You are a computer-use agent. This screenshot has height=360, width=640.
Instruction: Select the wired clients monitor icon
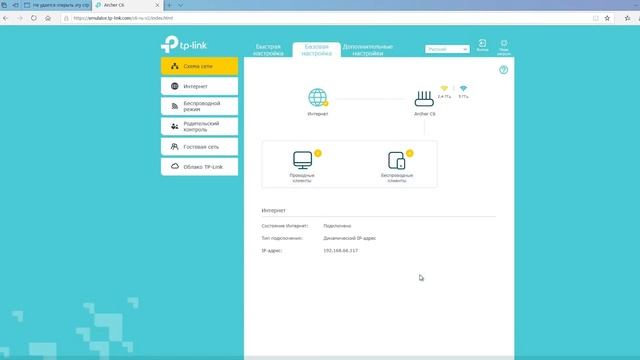click(302, 160)
